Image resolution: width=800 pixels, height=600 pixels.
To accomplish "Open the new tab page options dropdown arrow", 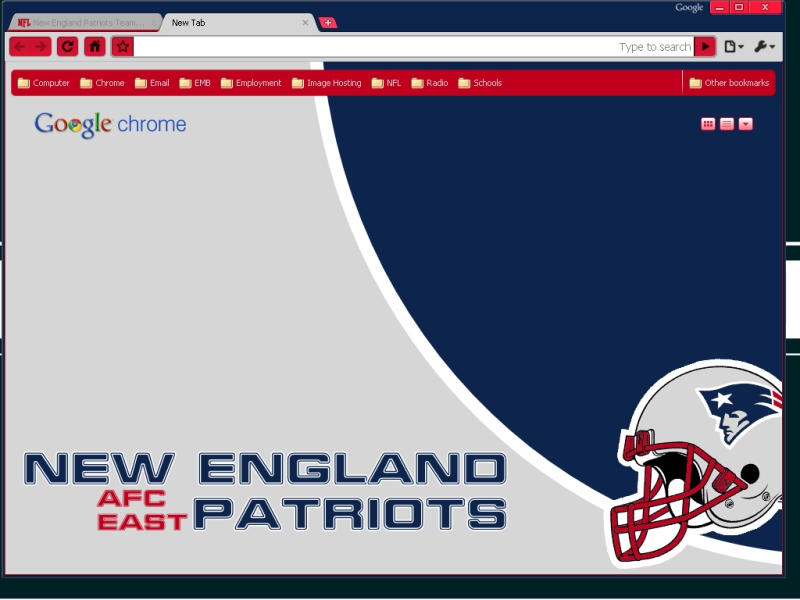I will 744,123.
